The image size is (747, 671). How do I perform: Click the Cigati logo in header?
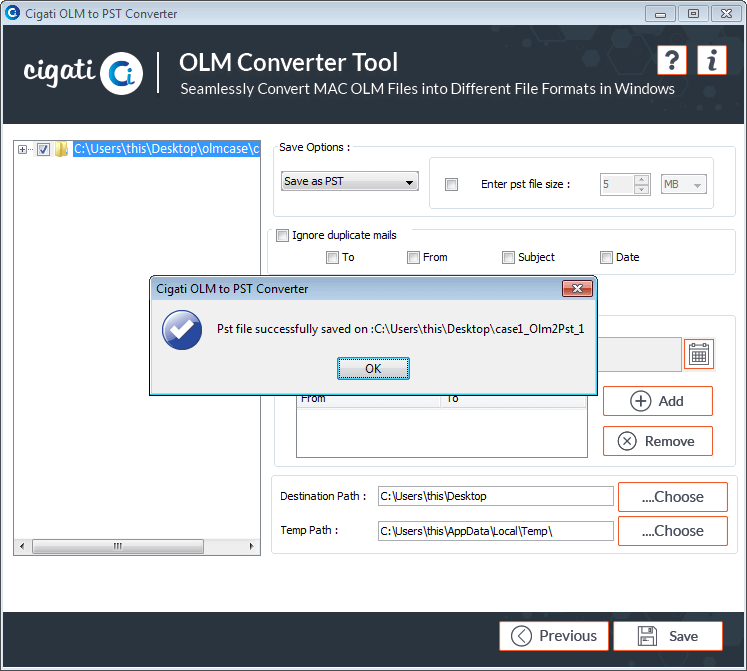[83, 73]
